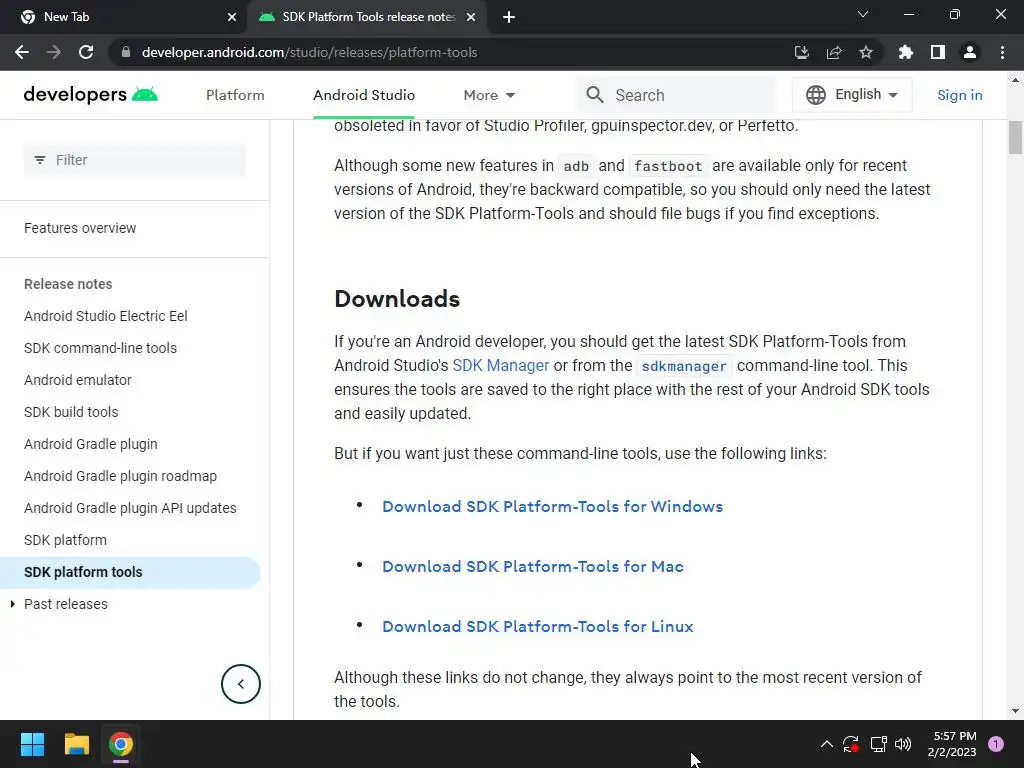
Task: Open SDK command-line tools
Action: [x=100, y=348]
